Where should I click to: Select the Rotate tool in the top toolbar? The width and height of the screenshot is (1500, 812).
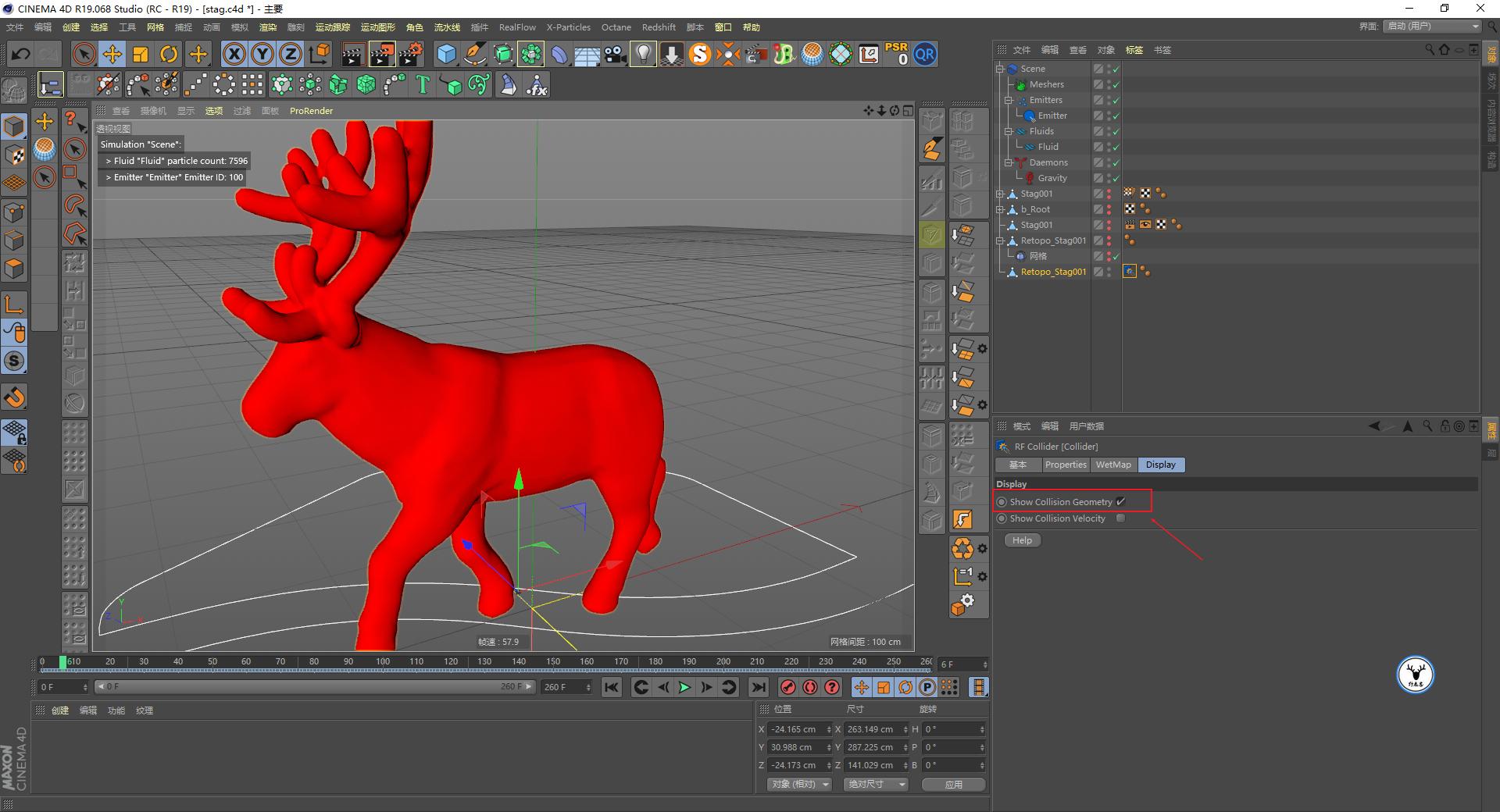pos(169,55)
